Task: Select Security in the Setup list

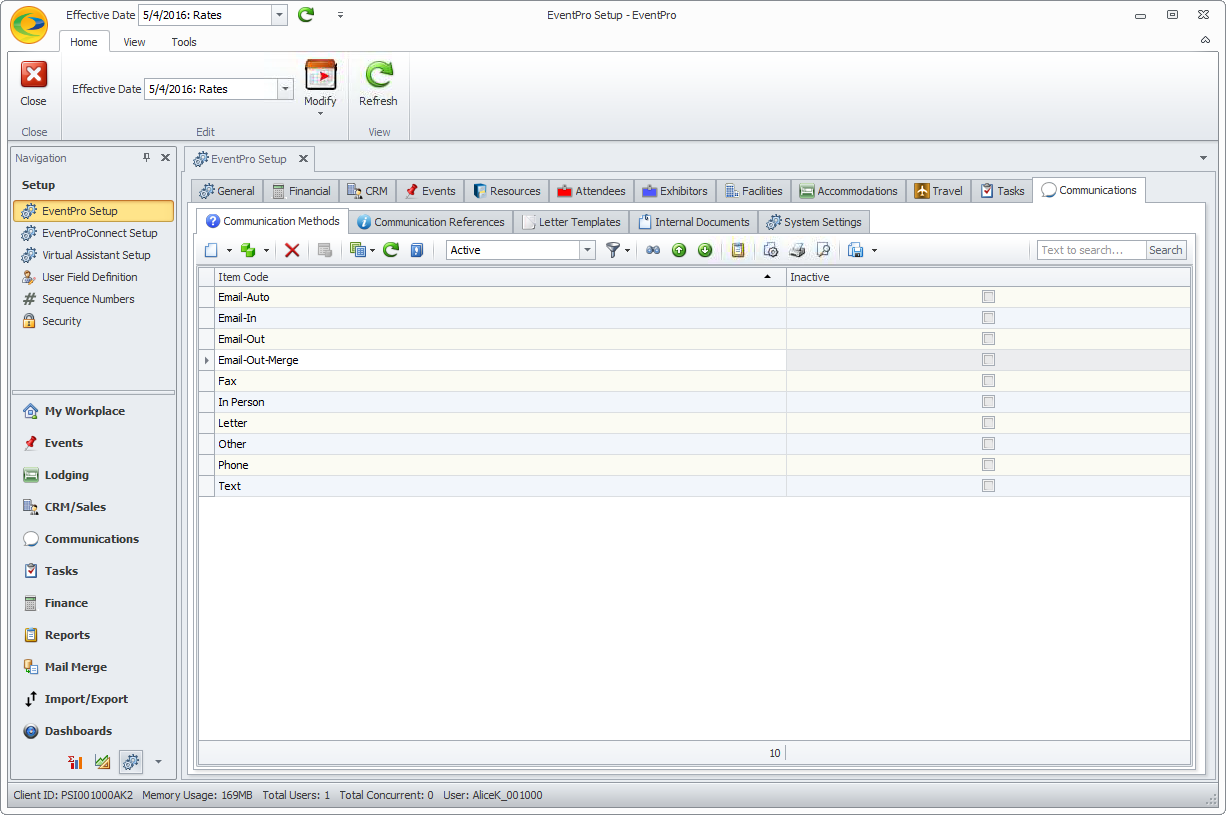Action: pyautogui.click(x=94, y=321)
